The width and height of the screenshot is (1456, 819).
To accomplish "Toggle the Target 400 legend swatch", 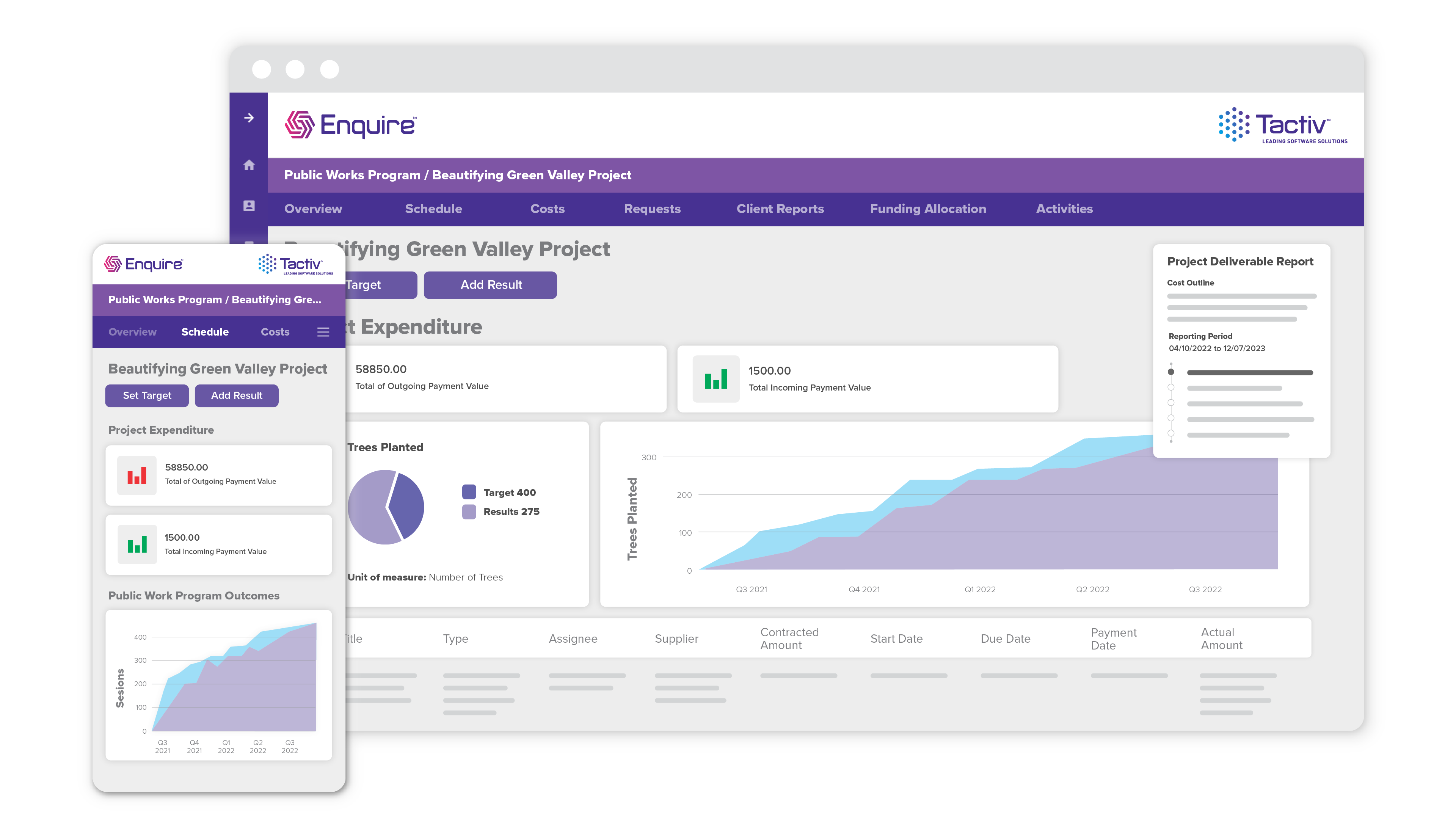I will (470, 492).
